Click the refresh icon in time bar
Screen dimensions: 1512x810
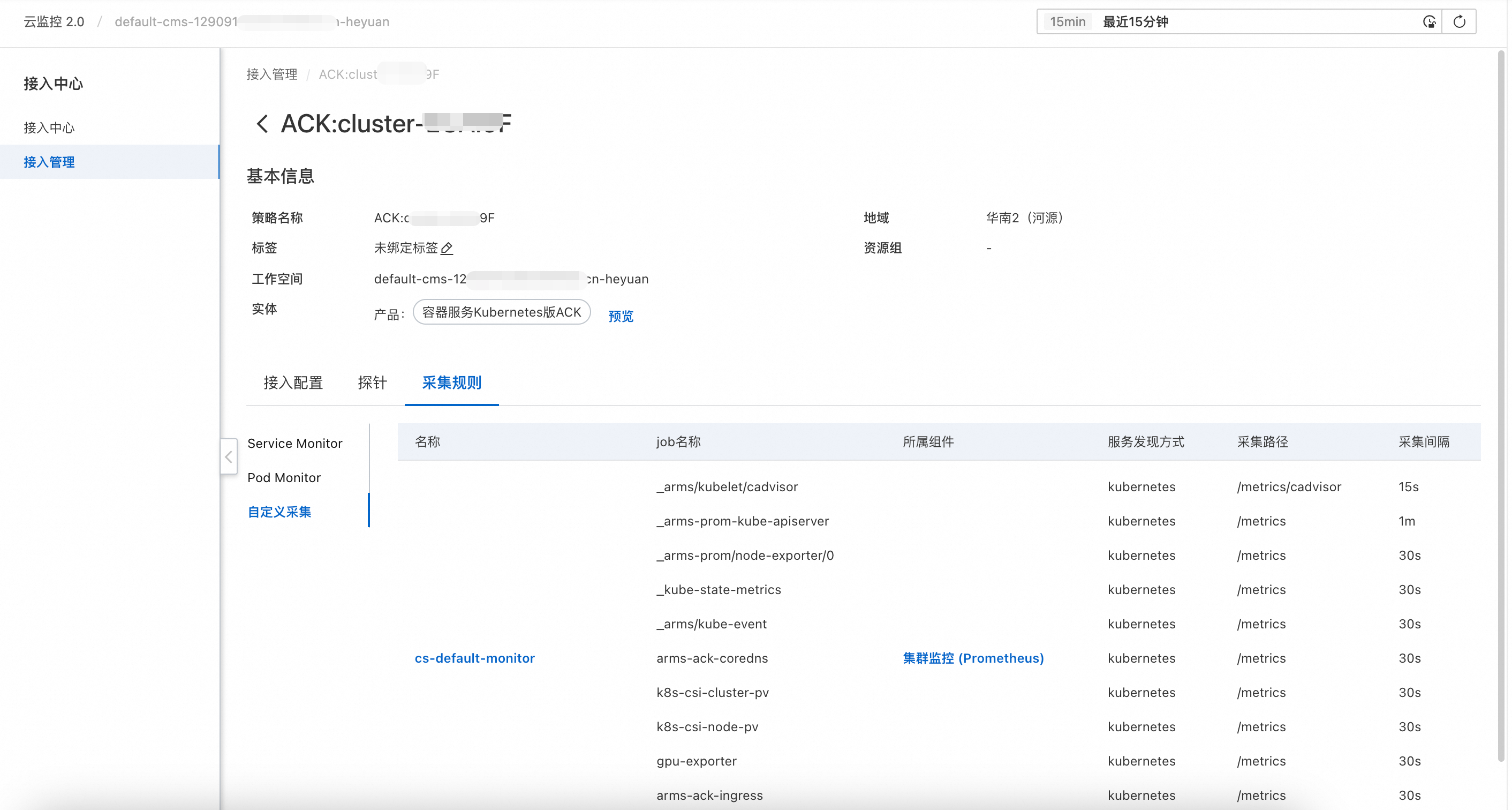coord(1458,22)
